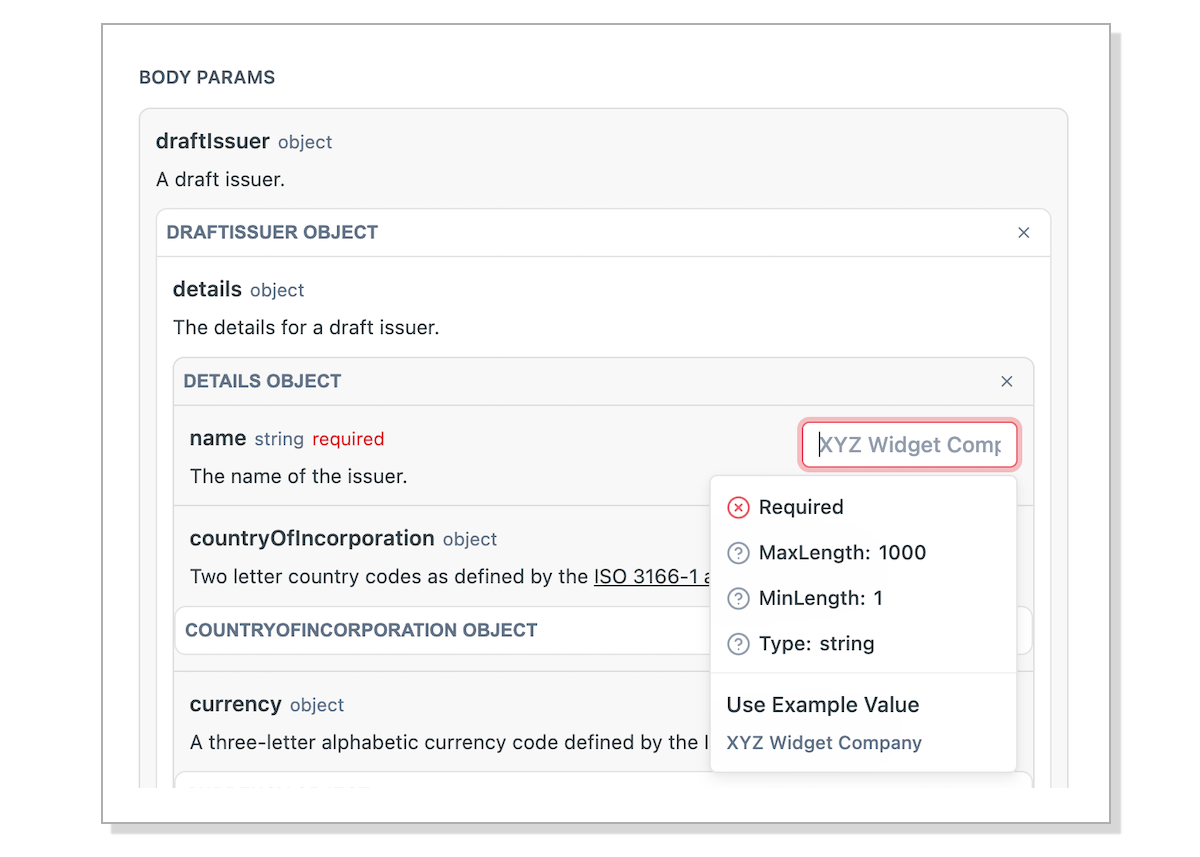The image size is (1200, 857).
Task: Click the details parameter name
Action: [207, 289]
